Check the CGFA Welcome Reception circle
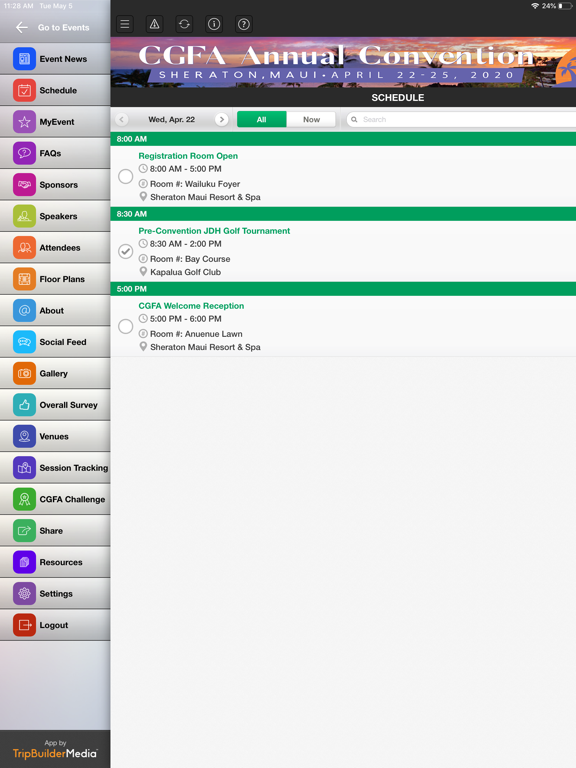 click(x=125, y=326)
